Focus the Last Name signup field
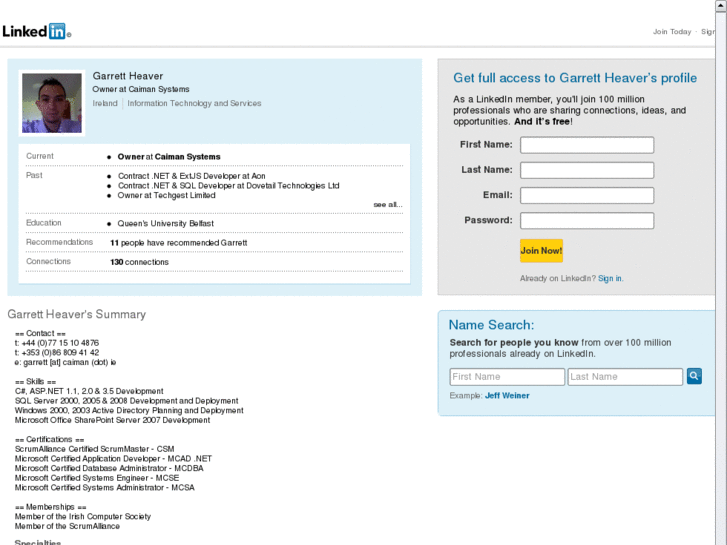Image resolution: width=727 pixels, height=545 pixels. 587,170
